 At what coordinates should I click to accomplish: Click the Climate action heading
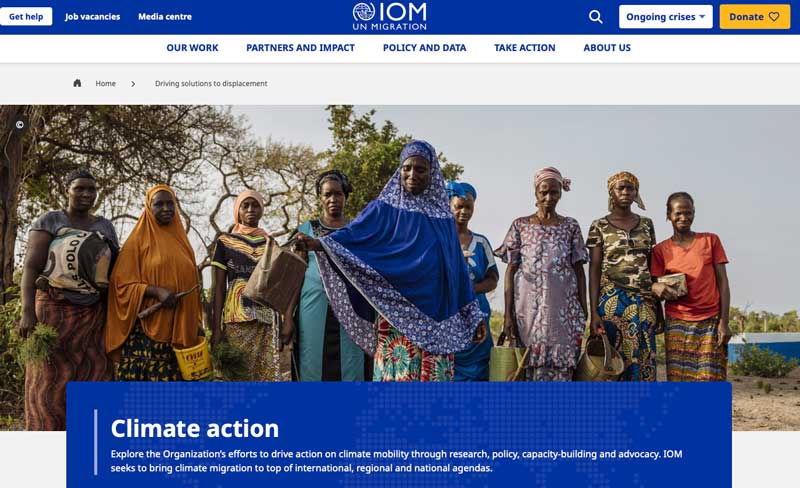click(x=195, y=428)
